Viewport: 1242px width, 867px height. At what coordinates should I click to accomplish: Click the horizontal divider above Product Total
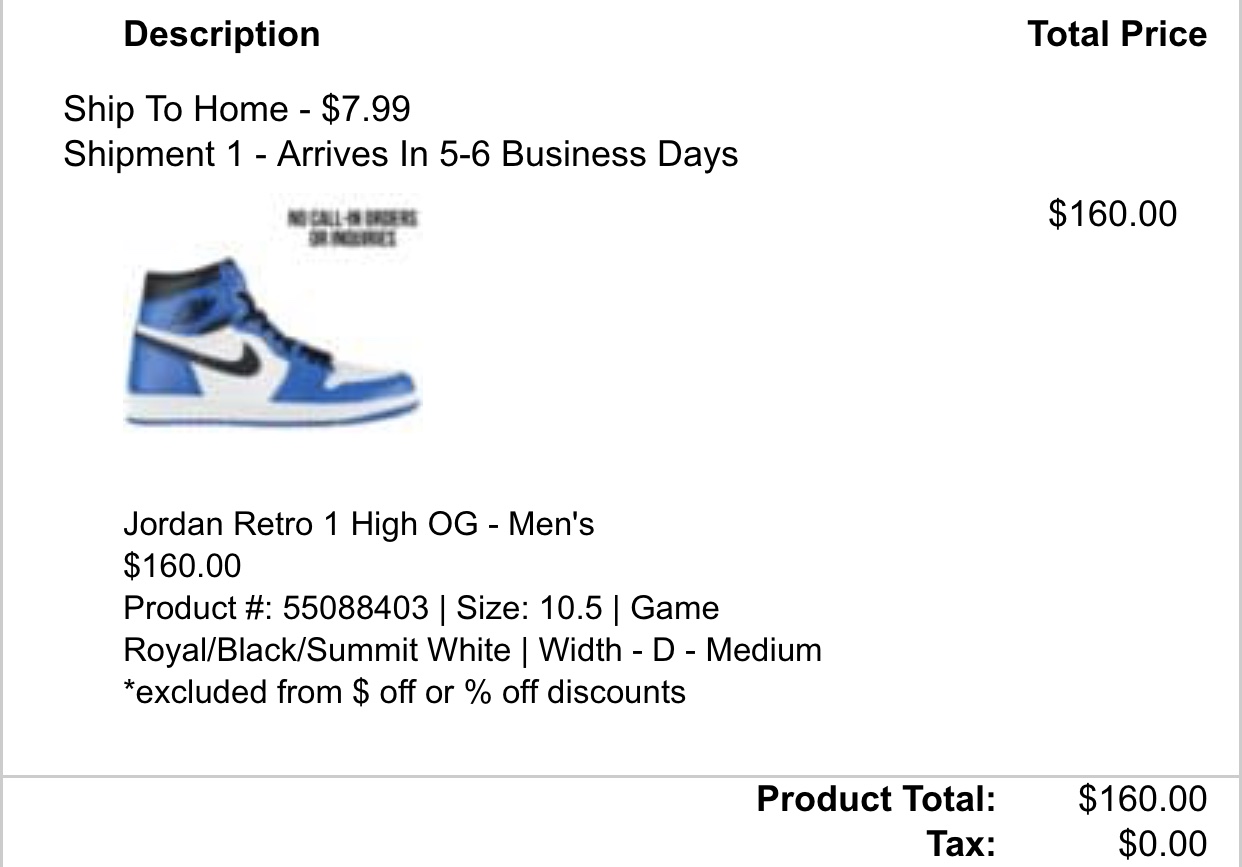pos(620,776)
